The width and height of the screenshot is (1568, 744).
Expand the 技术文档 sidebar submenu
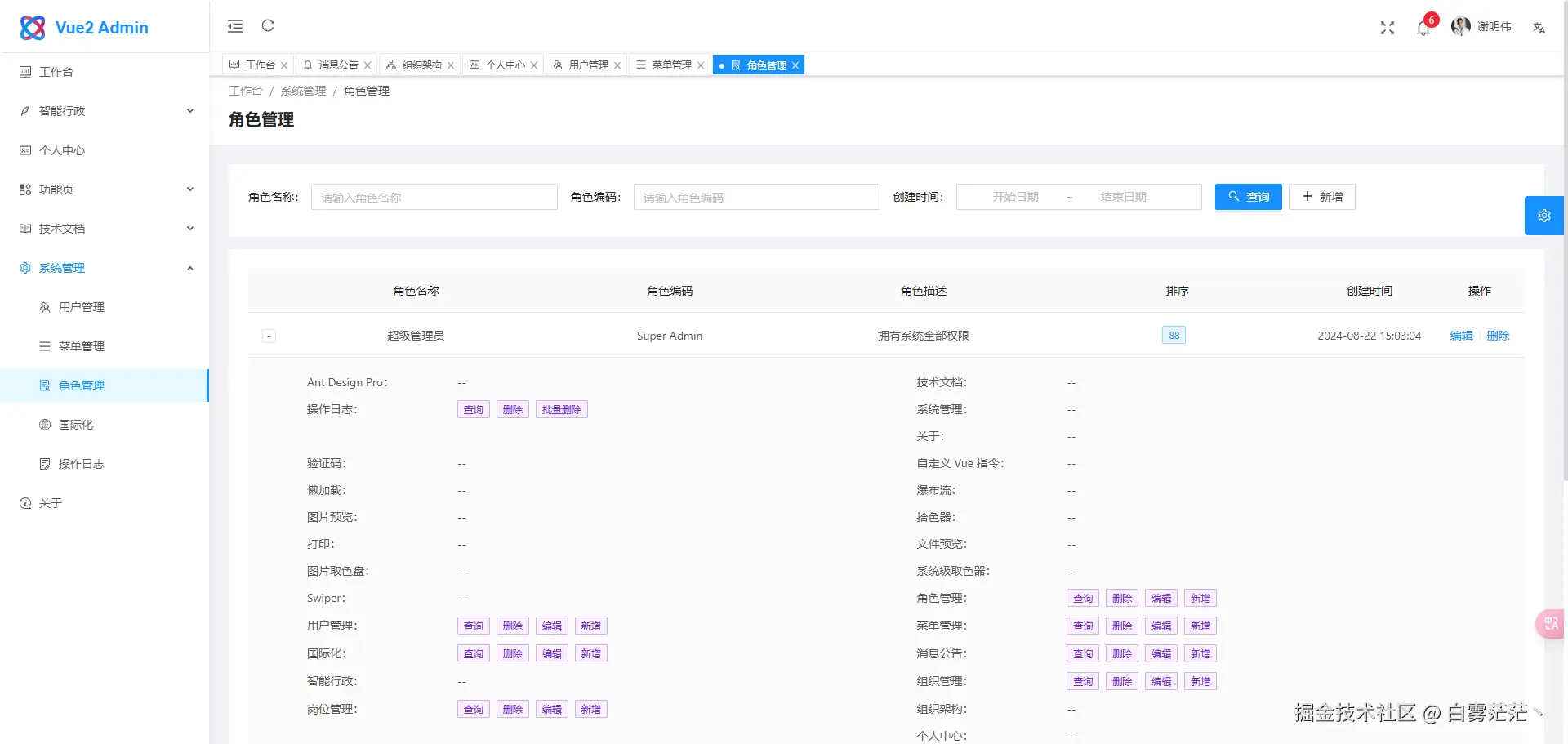[105, 229]
